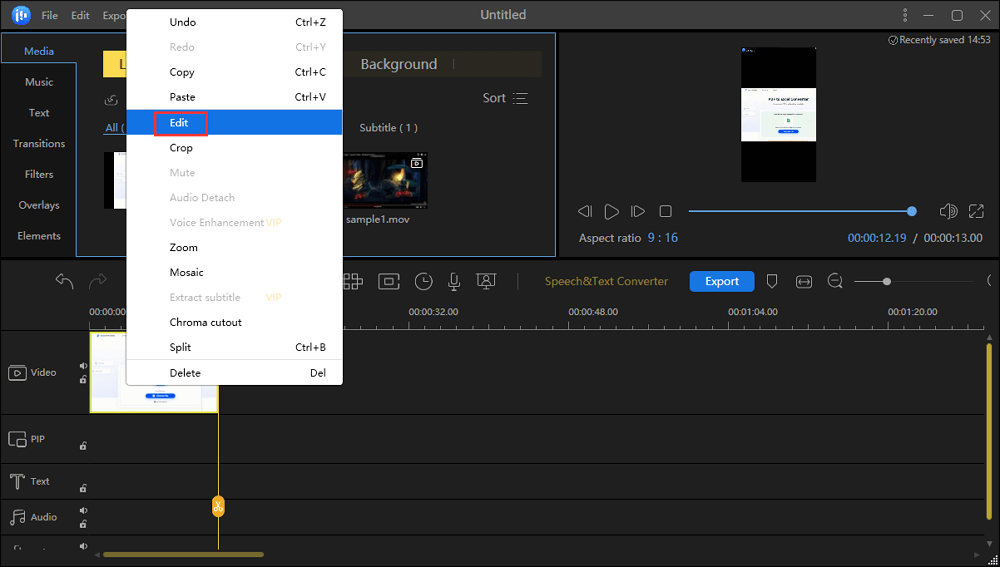
Task: Open the duration clock tool
Action: 423,282
